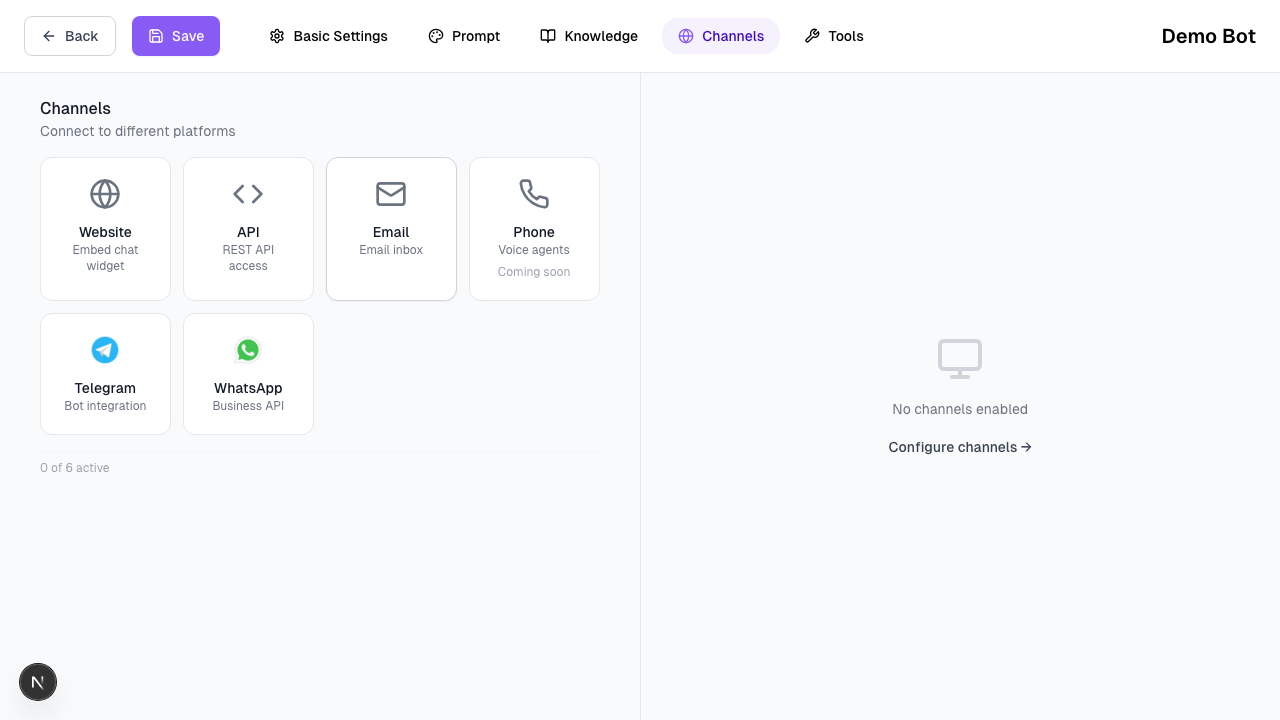Click the Demo Bot title
This screenshot has width=1280, height=720.
[1208, 36]
